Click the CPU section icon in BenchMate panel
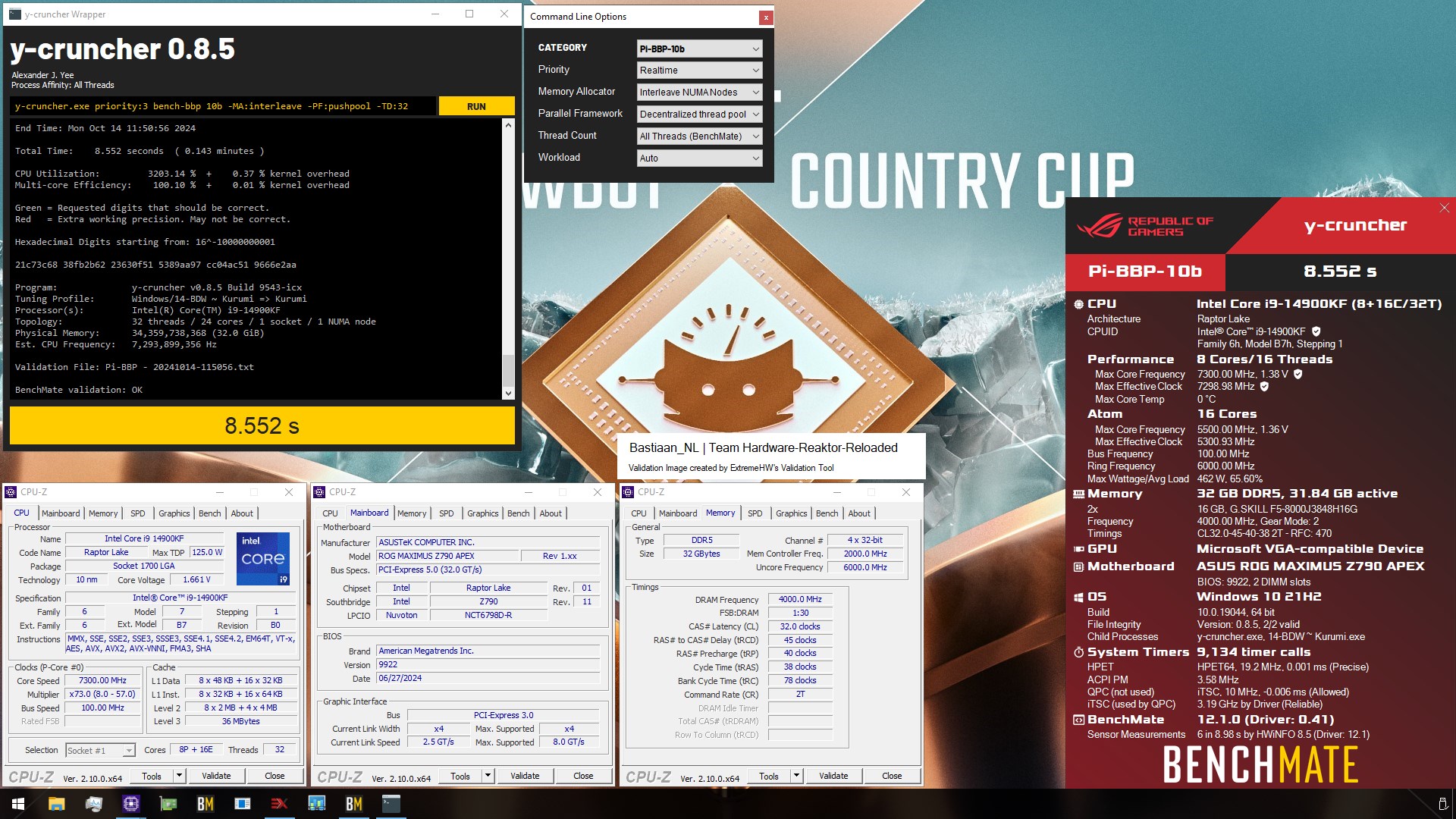This screenshot has width=1456, height=819. tap(1078, 304)
